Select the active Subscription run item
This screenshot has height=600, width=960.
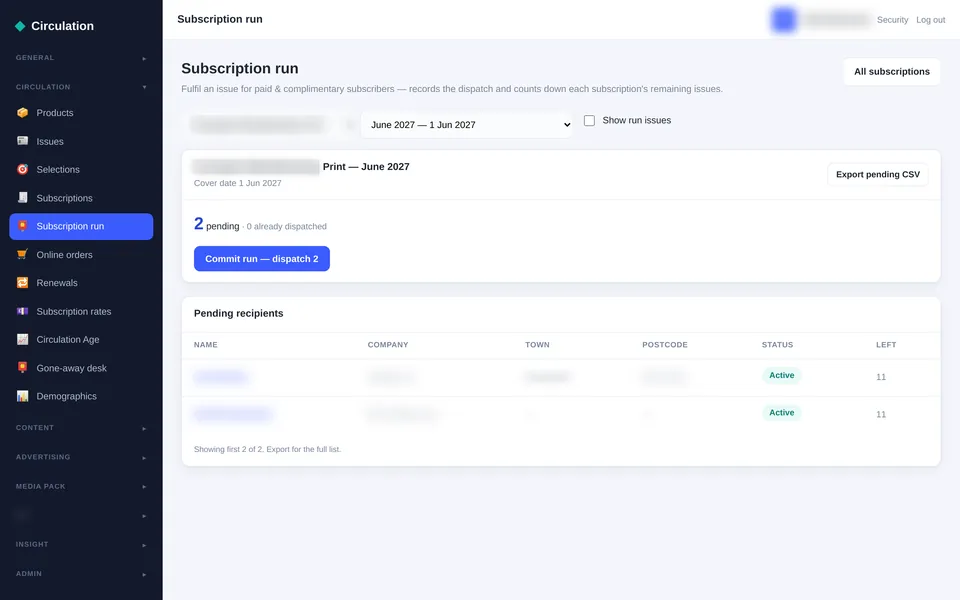point(81,227)
